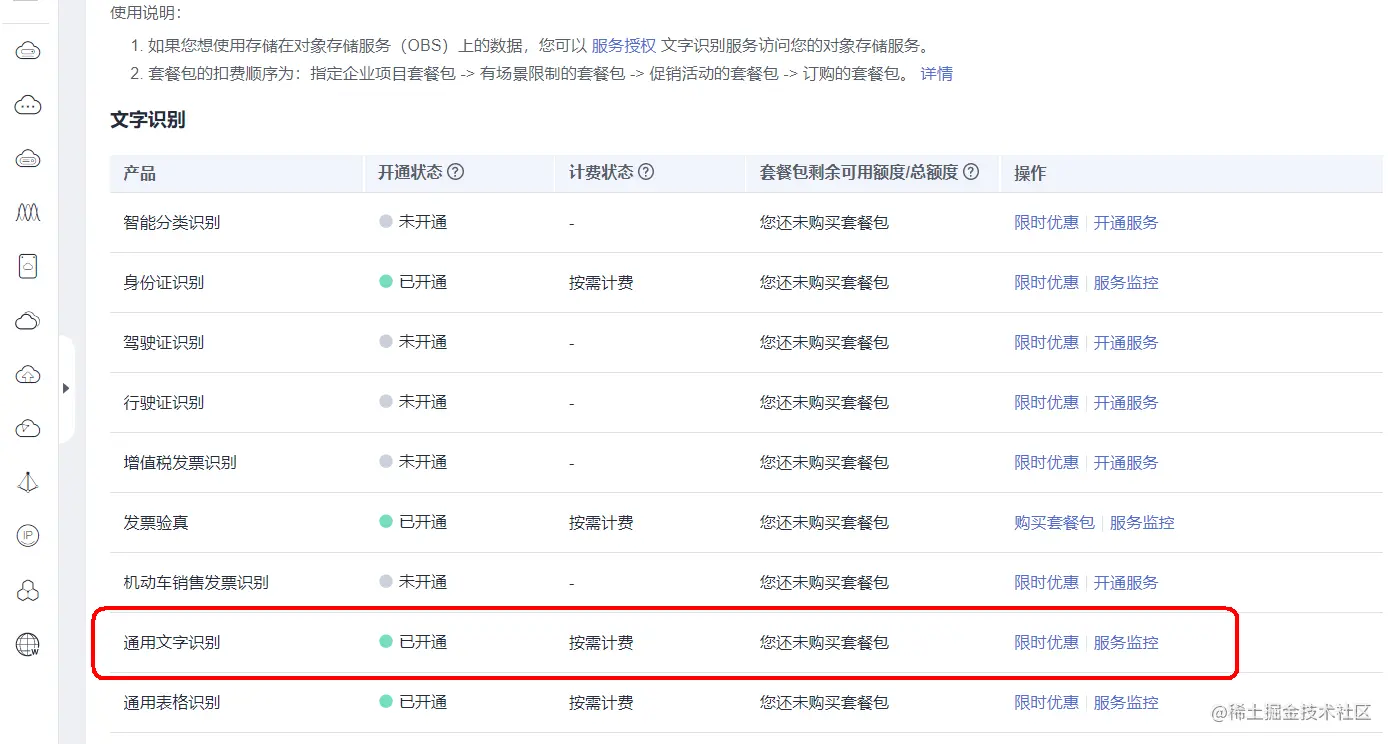
Task: Select the 通用表格识别 product name
Action: [172, 703]
